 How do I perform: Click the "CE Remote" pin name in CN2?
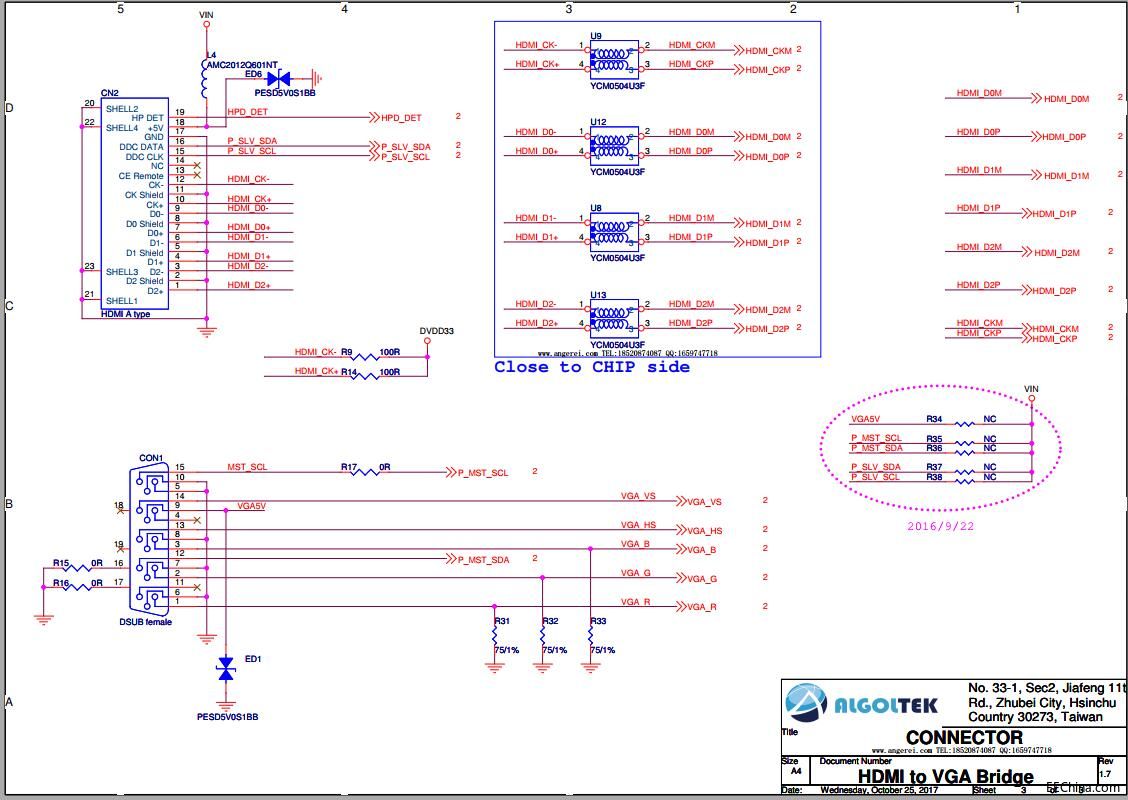tap(141, 176)
